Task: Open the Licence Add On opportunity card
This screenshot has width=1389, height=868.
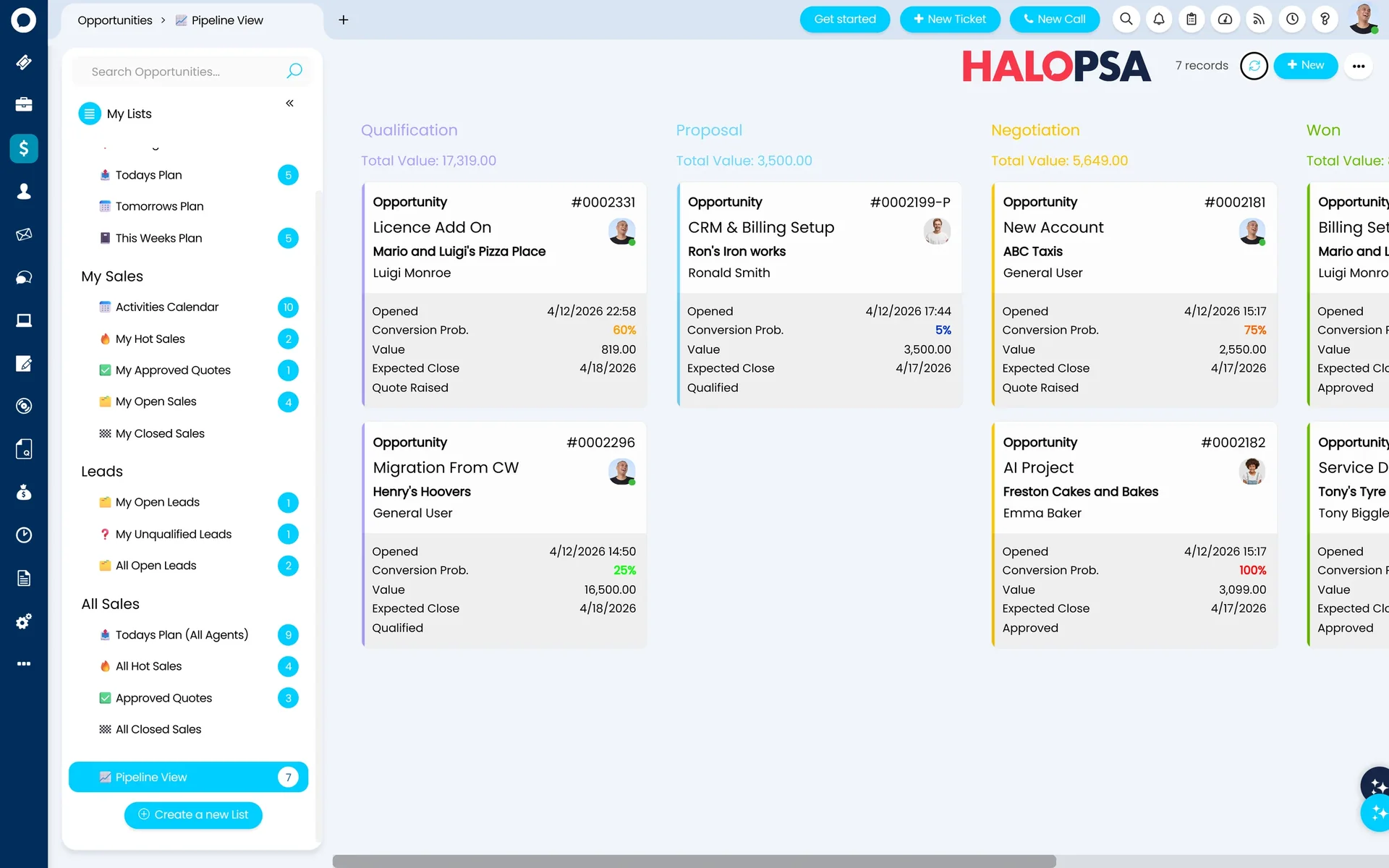Action: click(504, 294)
